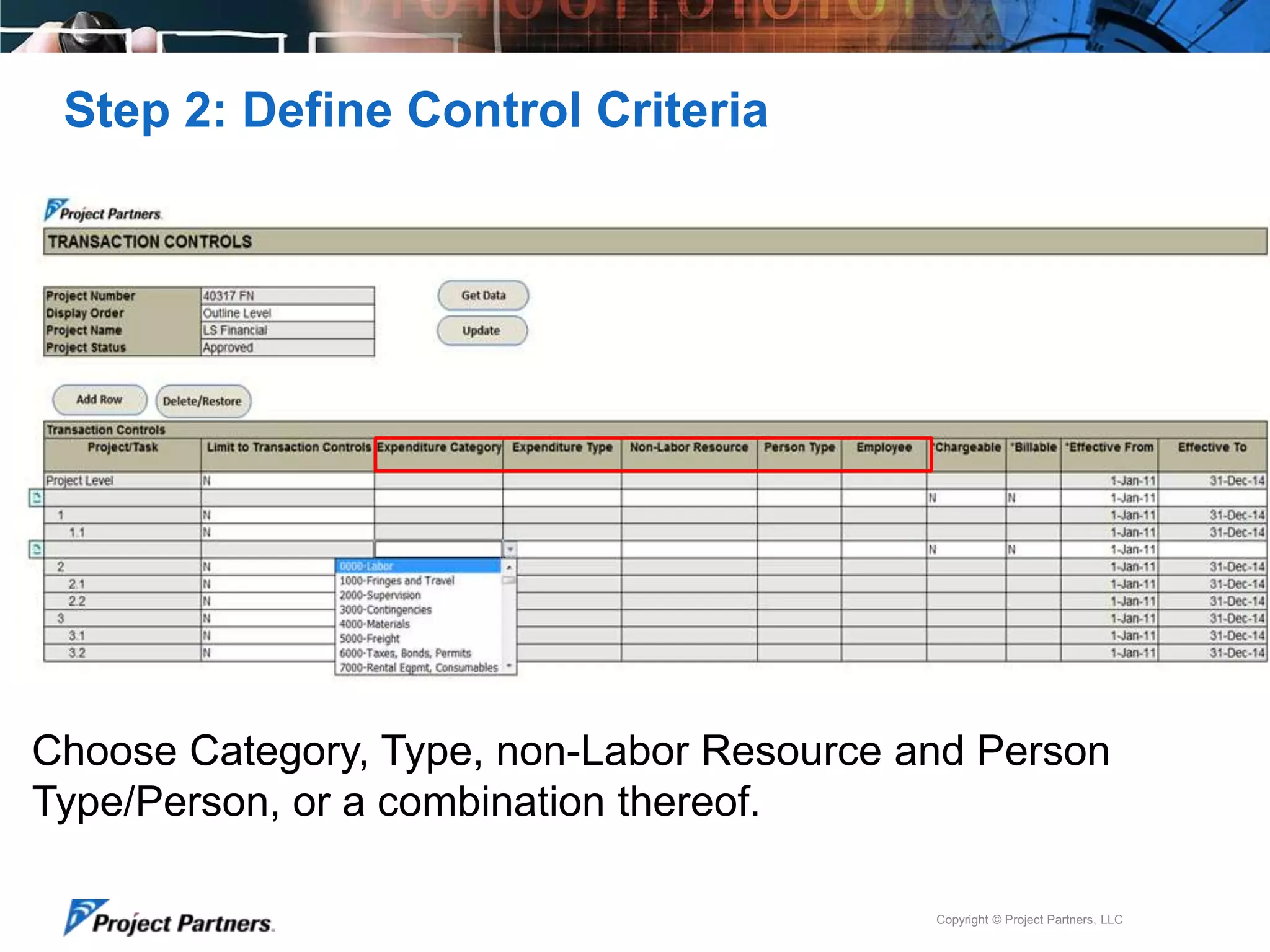Click the Expenditure Category column header
Image resolution: width=1270 pixels, height=952 pixels.
tap(439, 454)
